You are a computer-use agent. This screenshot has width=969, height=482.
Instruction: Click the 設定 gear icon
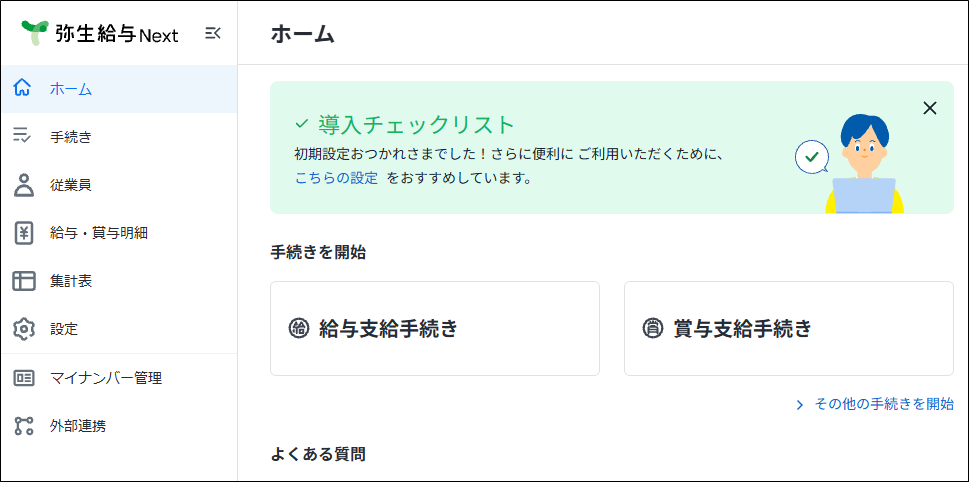[x=24, y=329]
